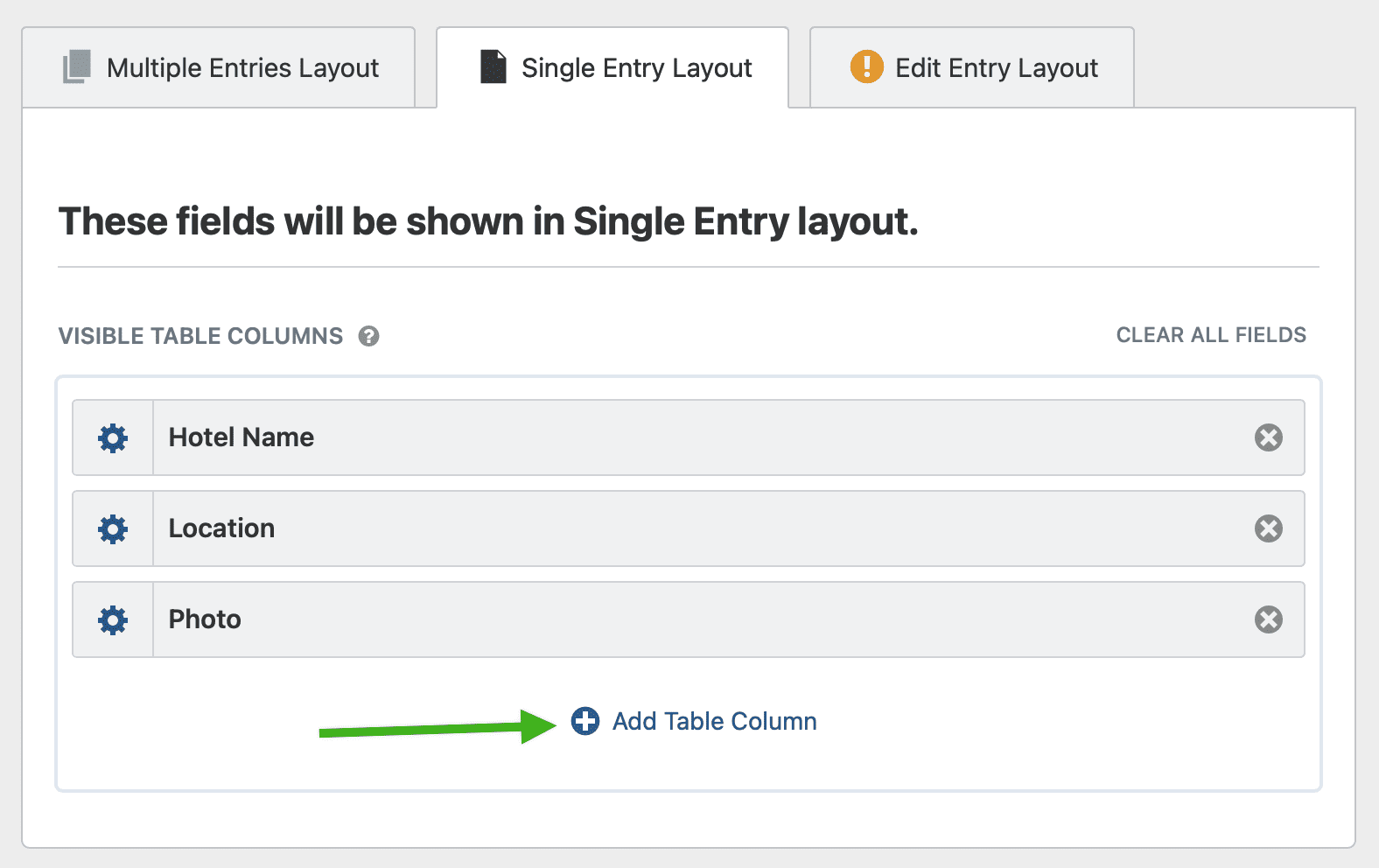Click the Multiple Entries Layout page icon
The image size is (1379, 868).
tap(76, 66)
